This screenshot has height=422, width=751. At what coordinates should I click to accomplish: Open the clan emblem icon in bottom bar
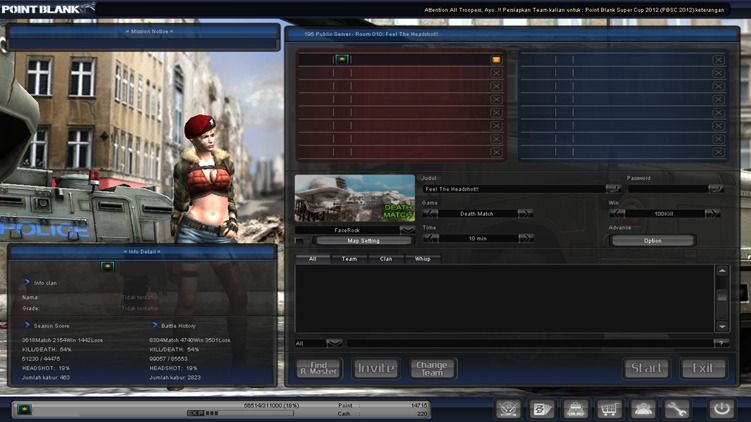click(508, 409)
